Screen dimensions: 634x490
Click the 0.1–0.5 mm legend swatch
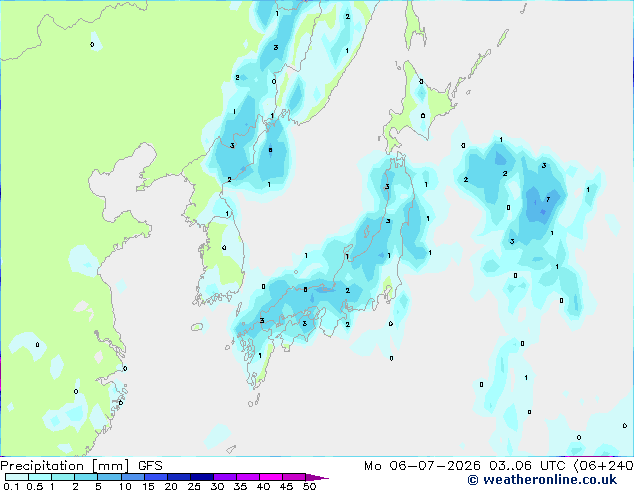point(17,477)
